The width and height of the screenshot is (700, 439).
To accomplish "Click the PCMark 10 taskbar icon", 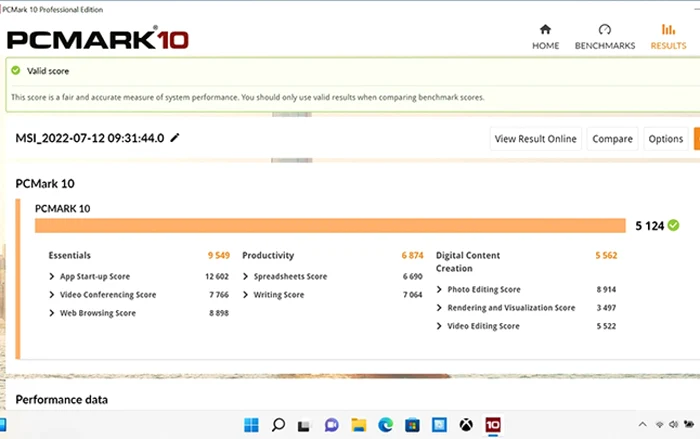I will click(493, 425).
